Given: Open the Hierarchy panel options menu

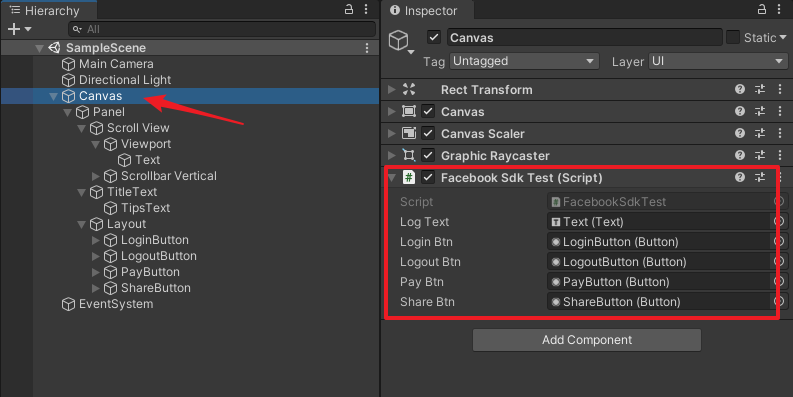Looking at the screenshot, I should [366, 9].
